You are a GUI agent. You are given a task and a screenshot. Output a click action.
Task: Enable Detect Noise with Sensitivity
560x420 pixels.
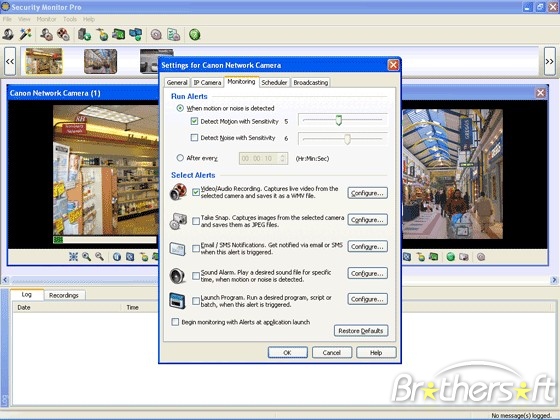(x=194, y=138)
